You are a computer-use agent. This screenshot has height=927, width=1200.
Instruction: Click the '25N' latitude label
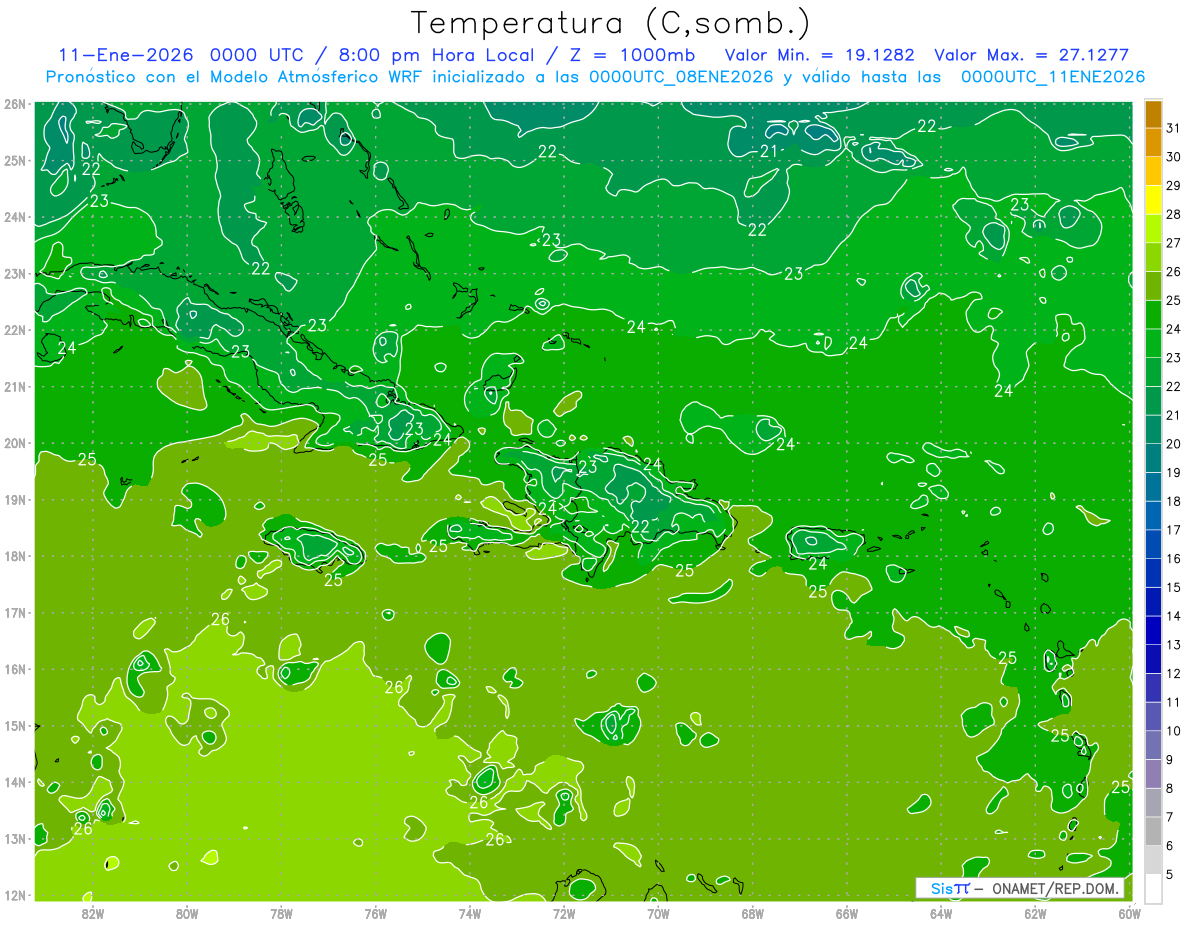(x=15, y=160)
